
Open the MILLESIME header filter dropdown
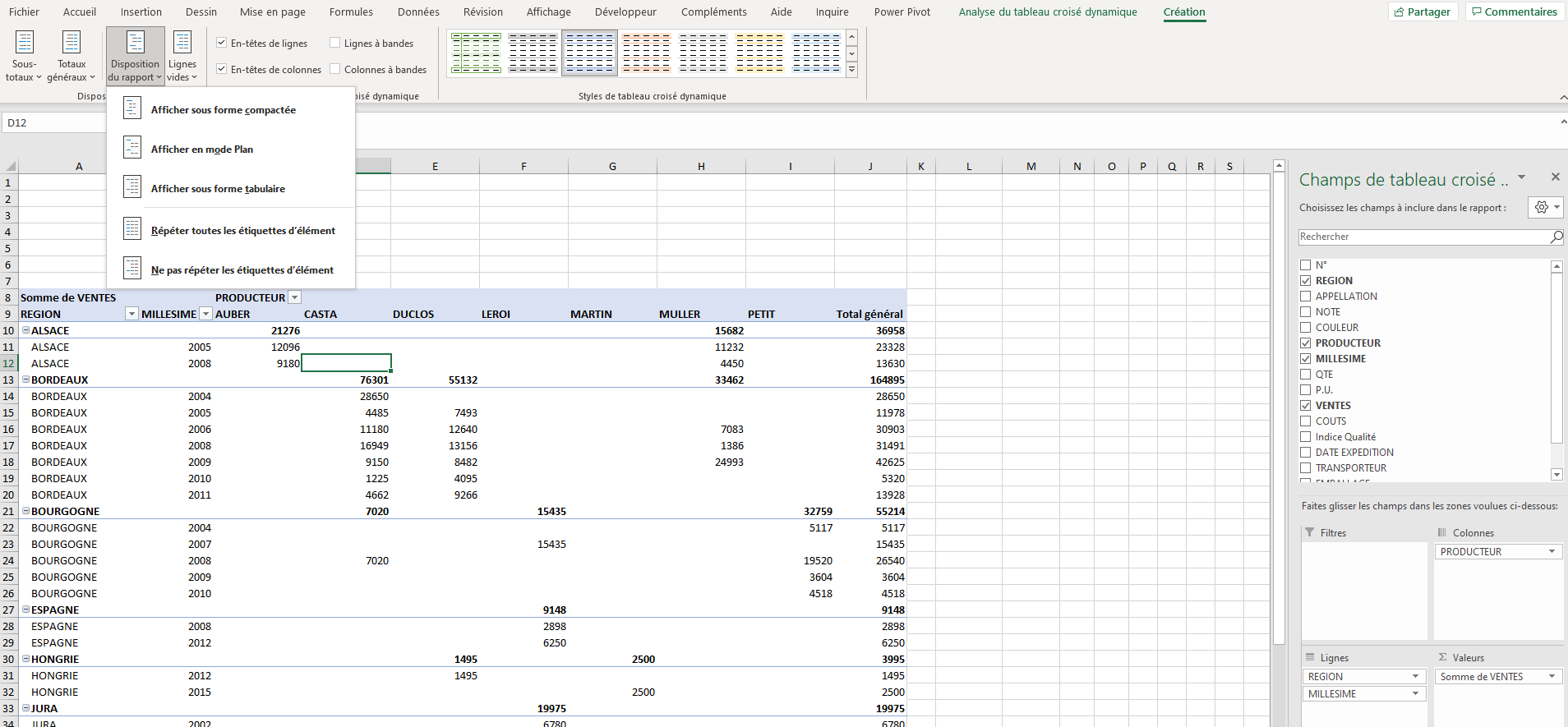point(206,314)
